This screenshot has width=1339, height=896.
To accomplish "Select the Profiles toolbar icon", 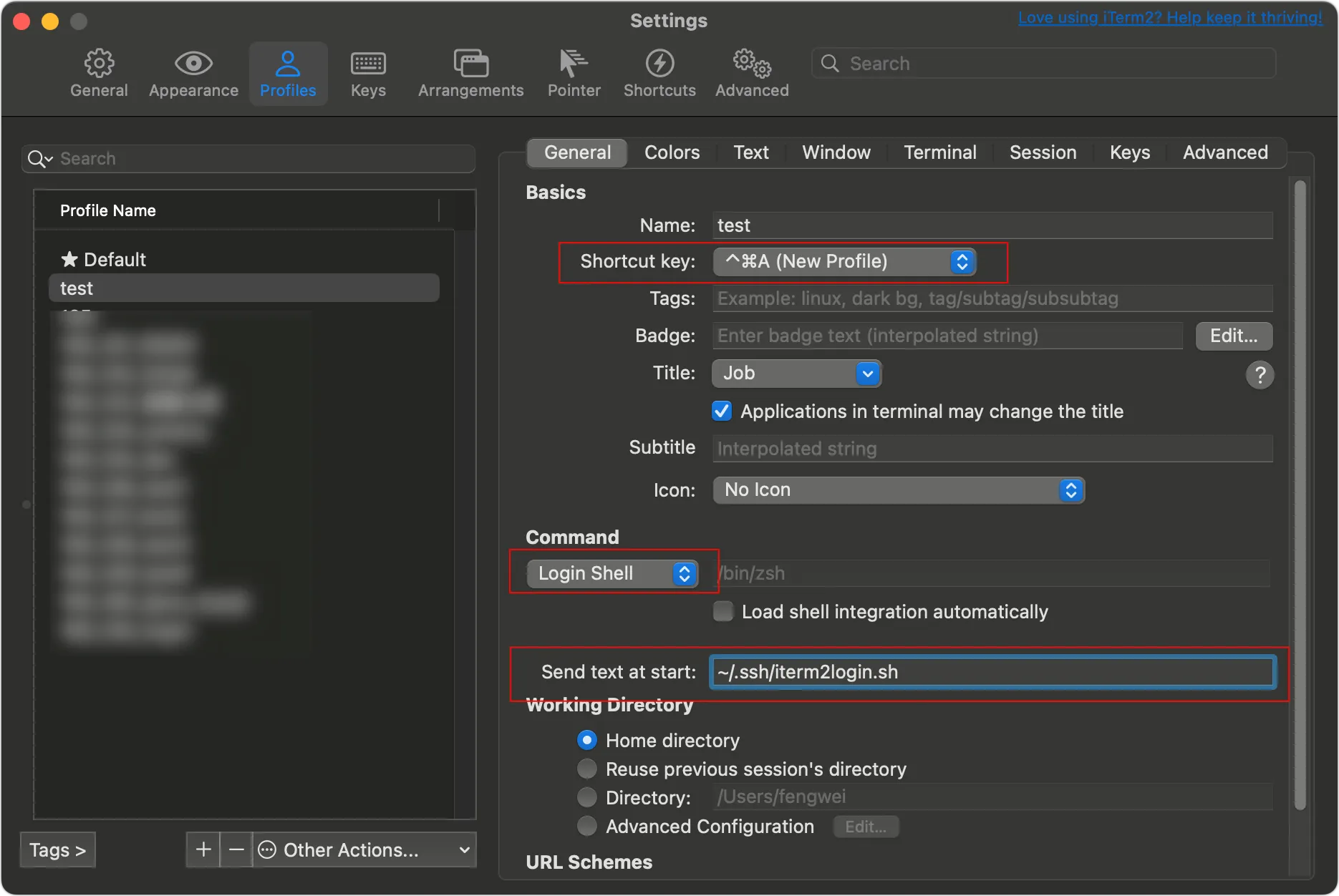I will pos(288,73).
